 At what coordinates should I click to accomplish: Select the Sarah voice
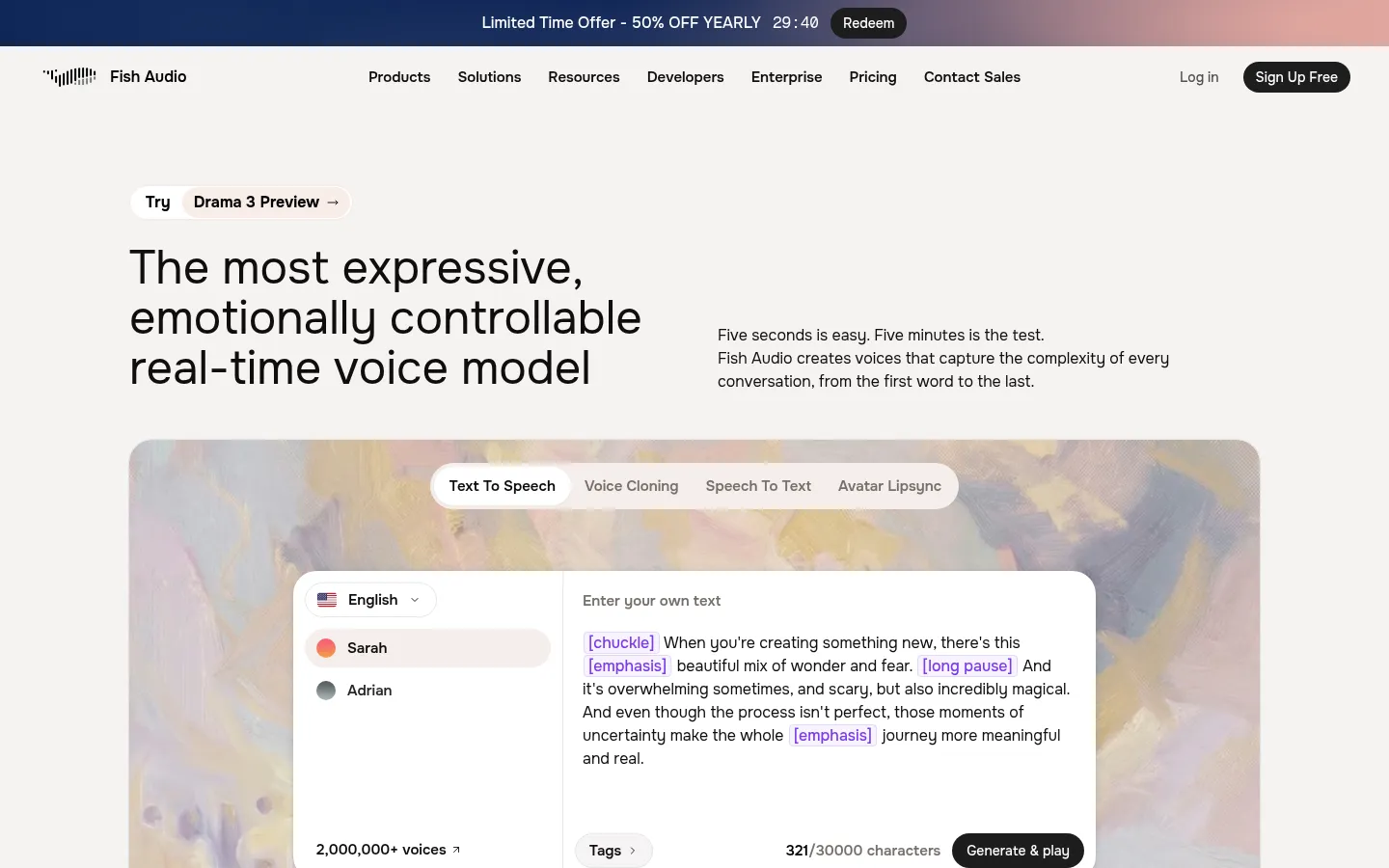coord(427,648)
